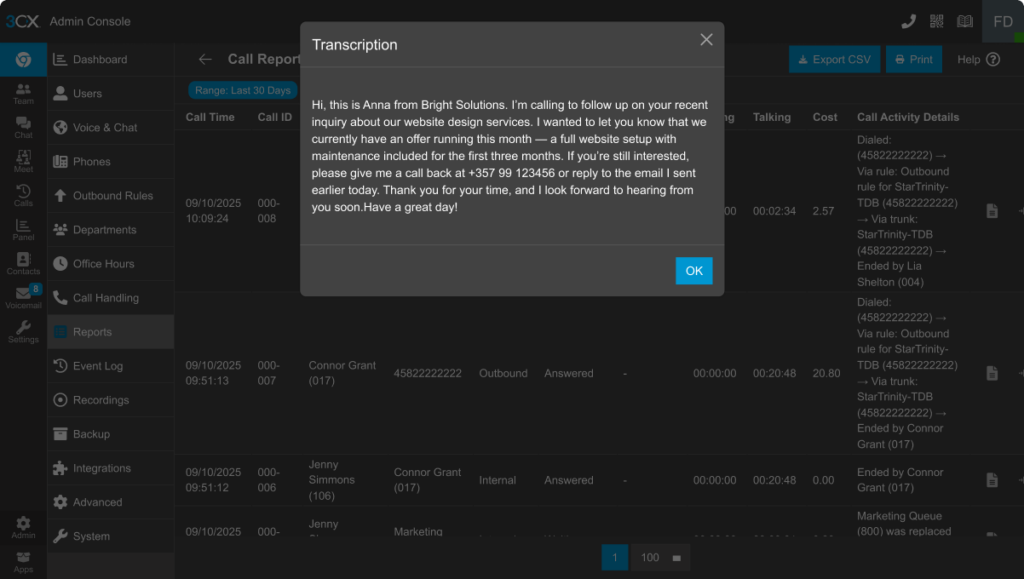Select Outbound Rules in the sidebar

(112, 196)
